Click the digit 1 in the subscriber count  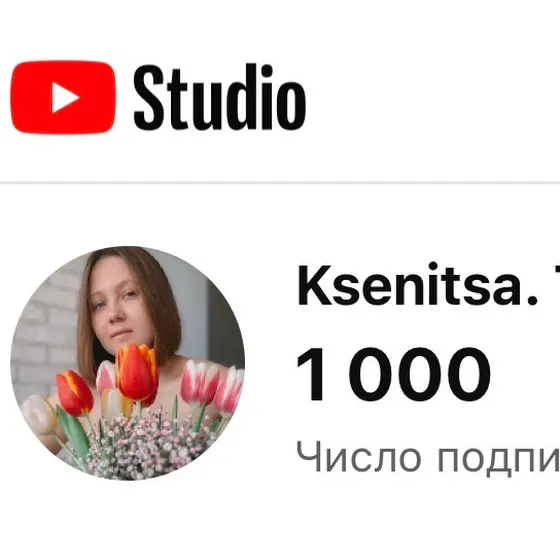tap(311, 374)
